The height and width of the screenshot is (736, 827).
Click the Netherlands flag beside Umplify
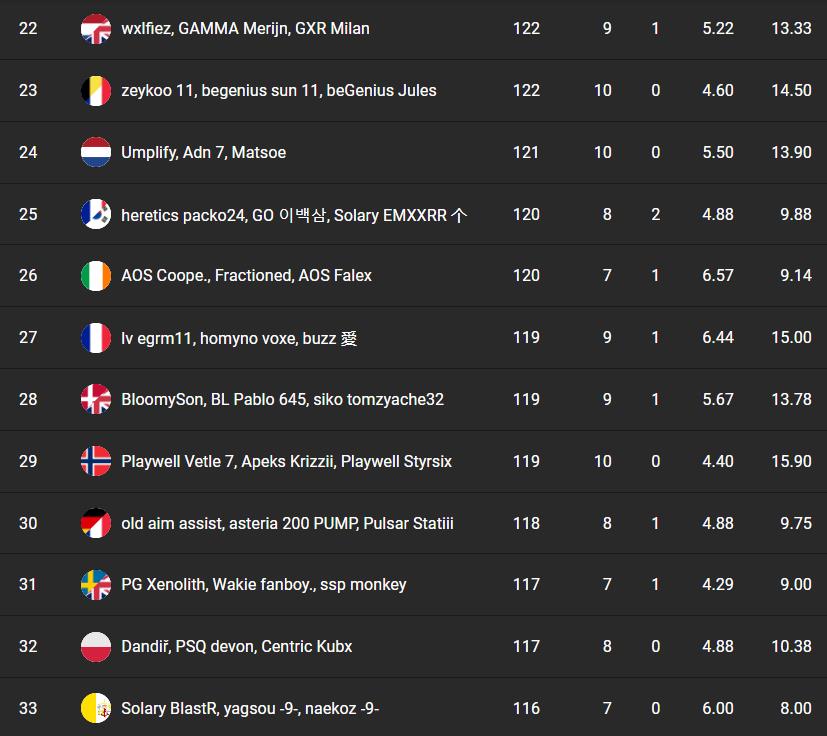tap(95, 153)
